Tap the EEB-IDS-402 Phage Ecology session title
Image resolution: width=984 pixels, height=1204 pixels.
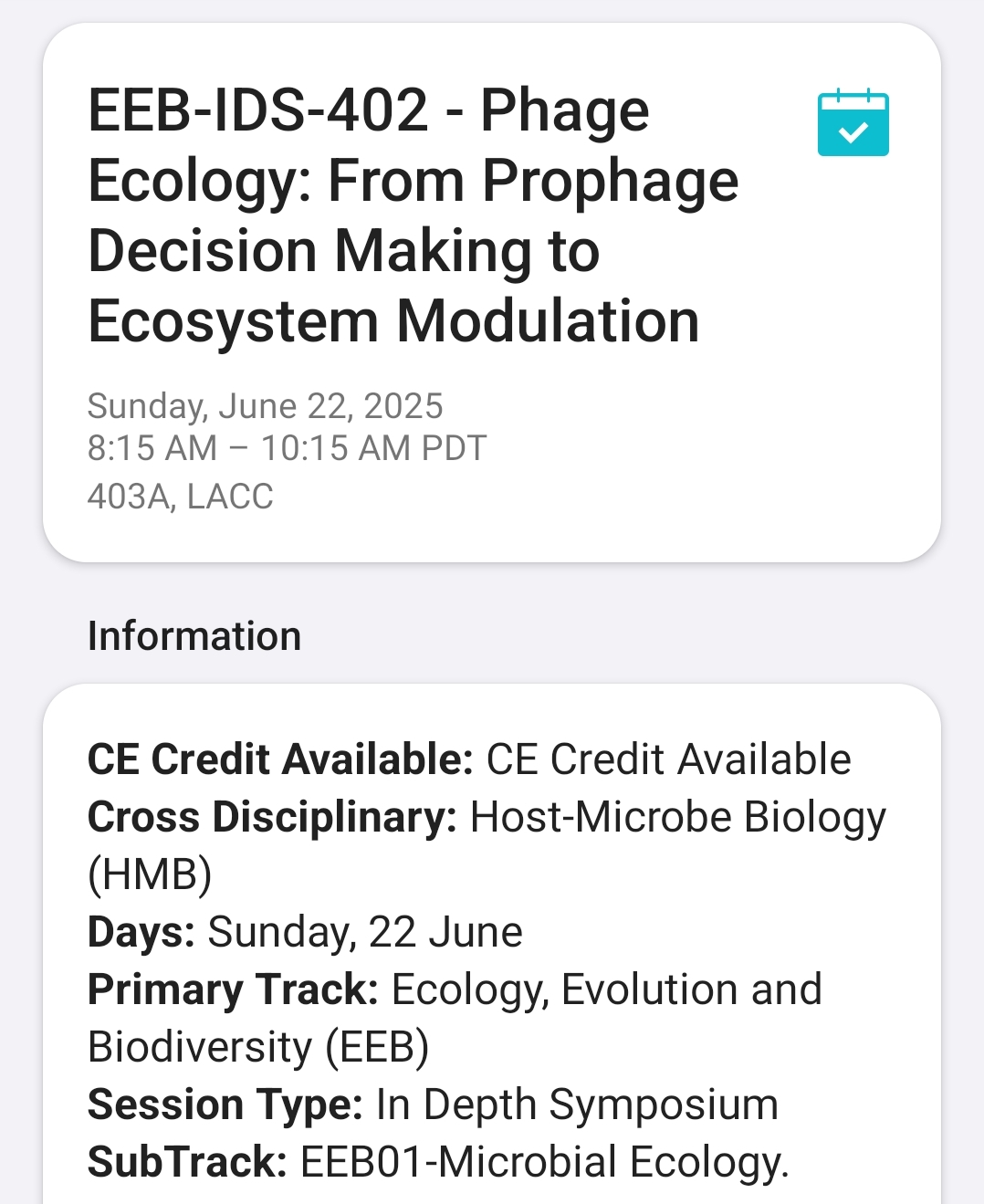tap(413, 215)
